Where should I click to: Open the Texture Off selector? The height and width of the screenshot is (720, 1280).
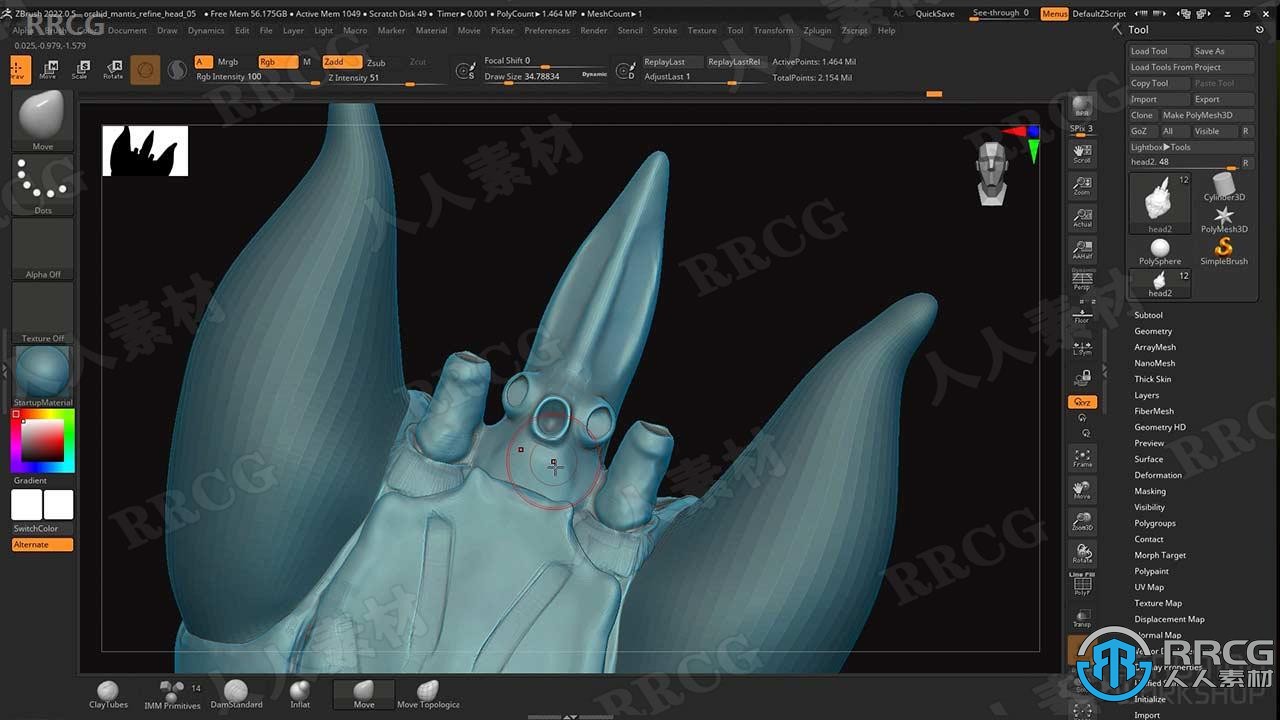click(x=43, y=313)
